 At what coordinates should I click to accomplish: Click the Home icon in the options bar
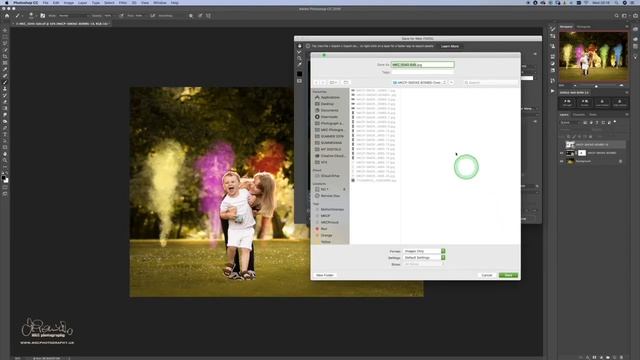pyautogui.click(x=7, y=16)
